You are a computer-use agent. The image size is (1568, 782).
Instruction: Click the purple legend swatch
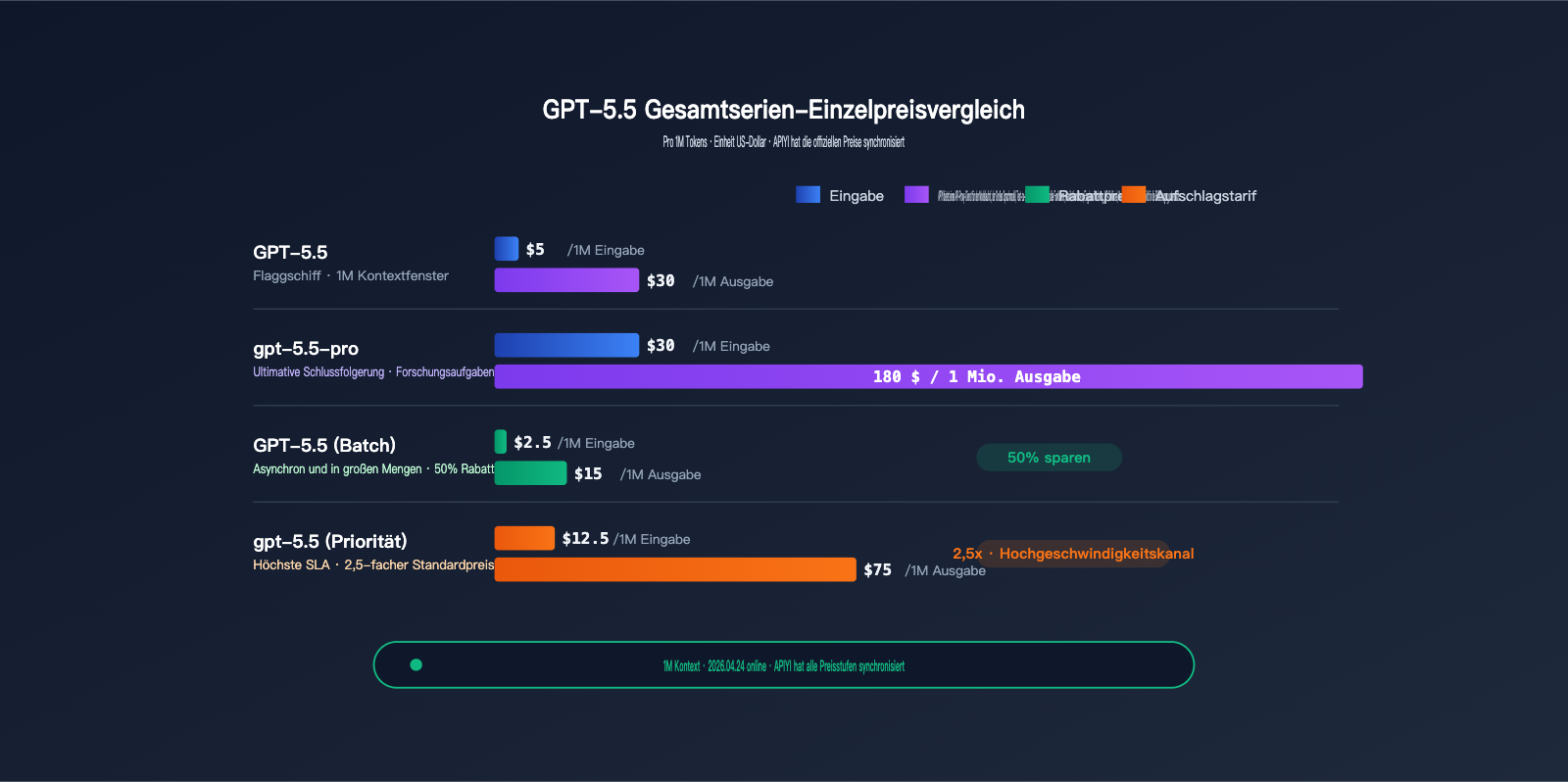point(916,194)
